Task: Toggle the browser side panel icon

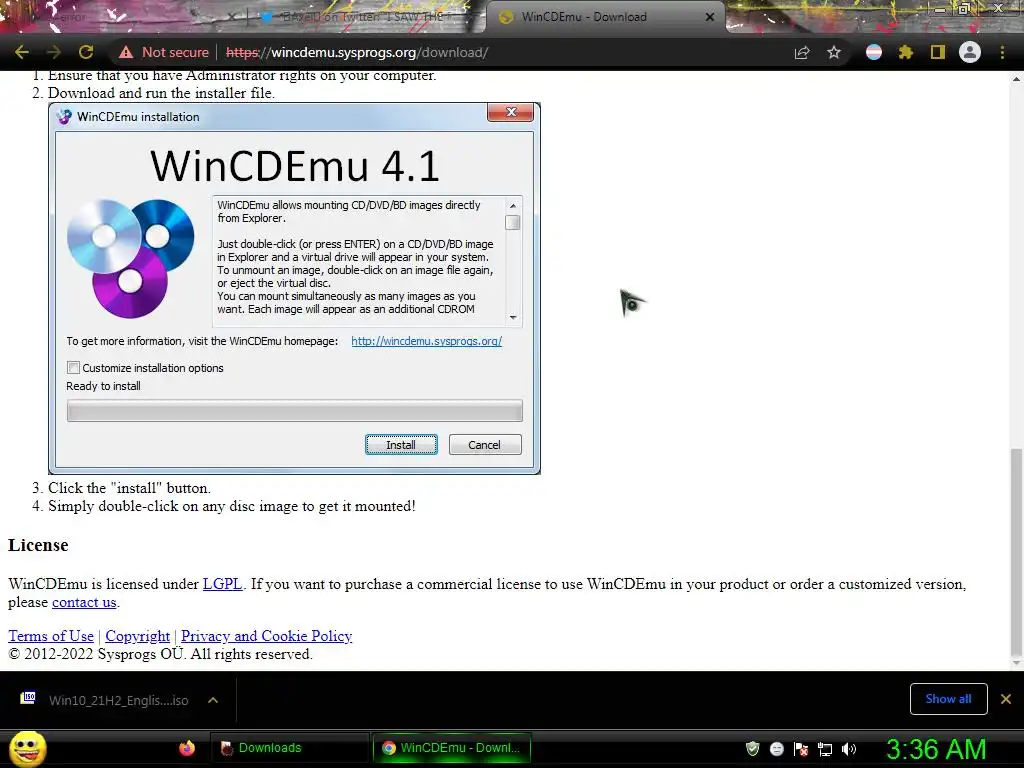Action: 938,52
